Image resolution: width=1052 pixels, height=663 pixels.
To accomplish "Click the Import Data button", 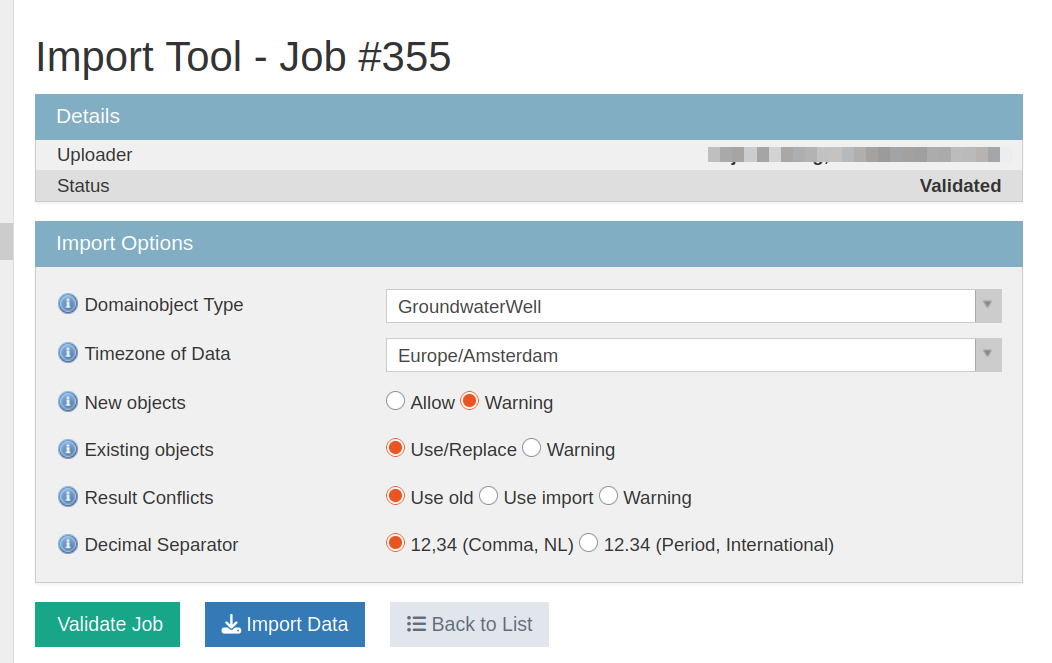I will click(x=285, y=624).
